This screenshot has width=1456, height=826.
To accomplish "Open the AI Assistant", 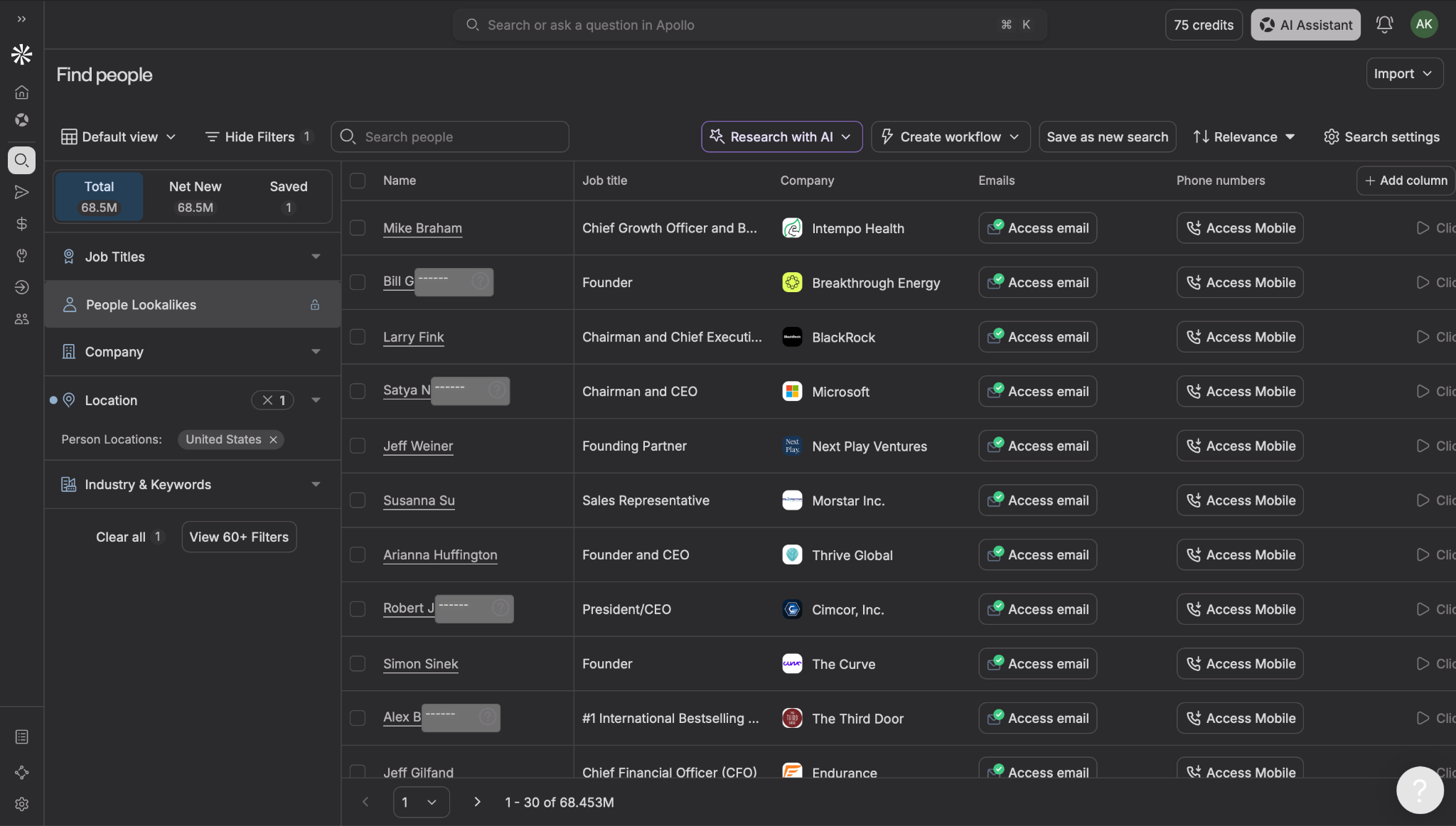I will click(1305, 25).
